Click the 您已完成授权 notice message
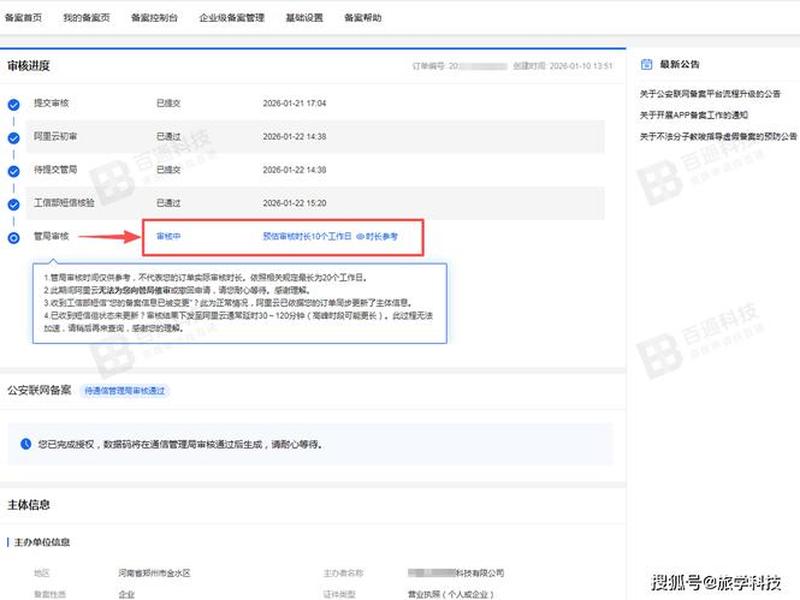The image size is (800, 600). (180, 444)
